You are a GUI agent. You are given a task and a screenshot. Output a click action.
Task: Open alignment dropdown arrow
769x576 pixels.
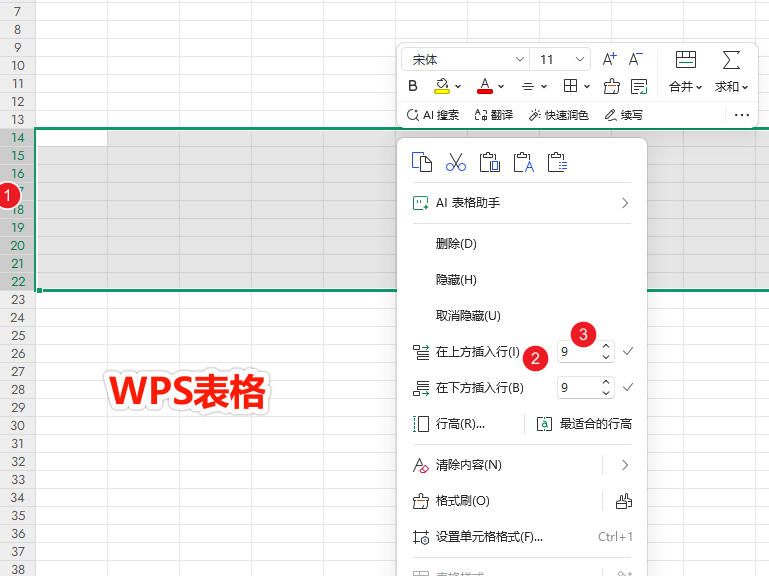tap(544, 87)
